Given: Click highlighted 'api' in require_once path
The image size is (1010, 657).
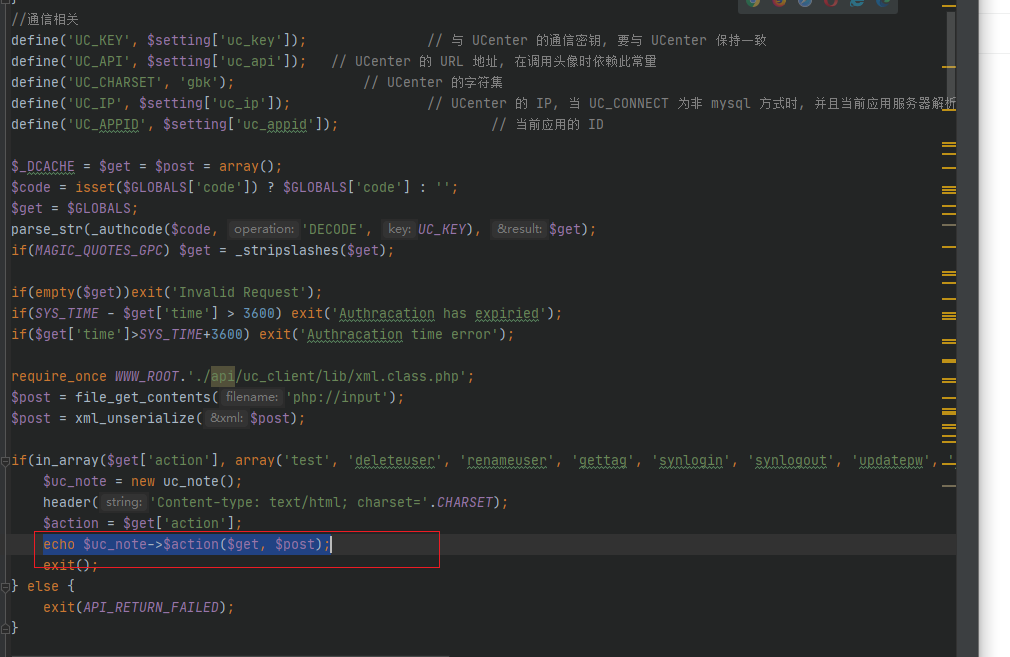Looking at the screenshot, I should point(223,376).
